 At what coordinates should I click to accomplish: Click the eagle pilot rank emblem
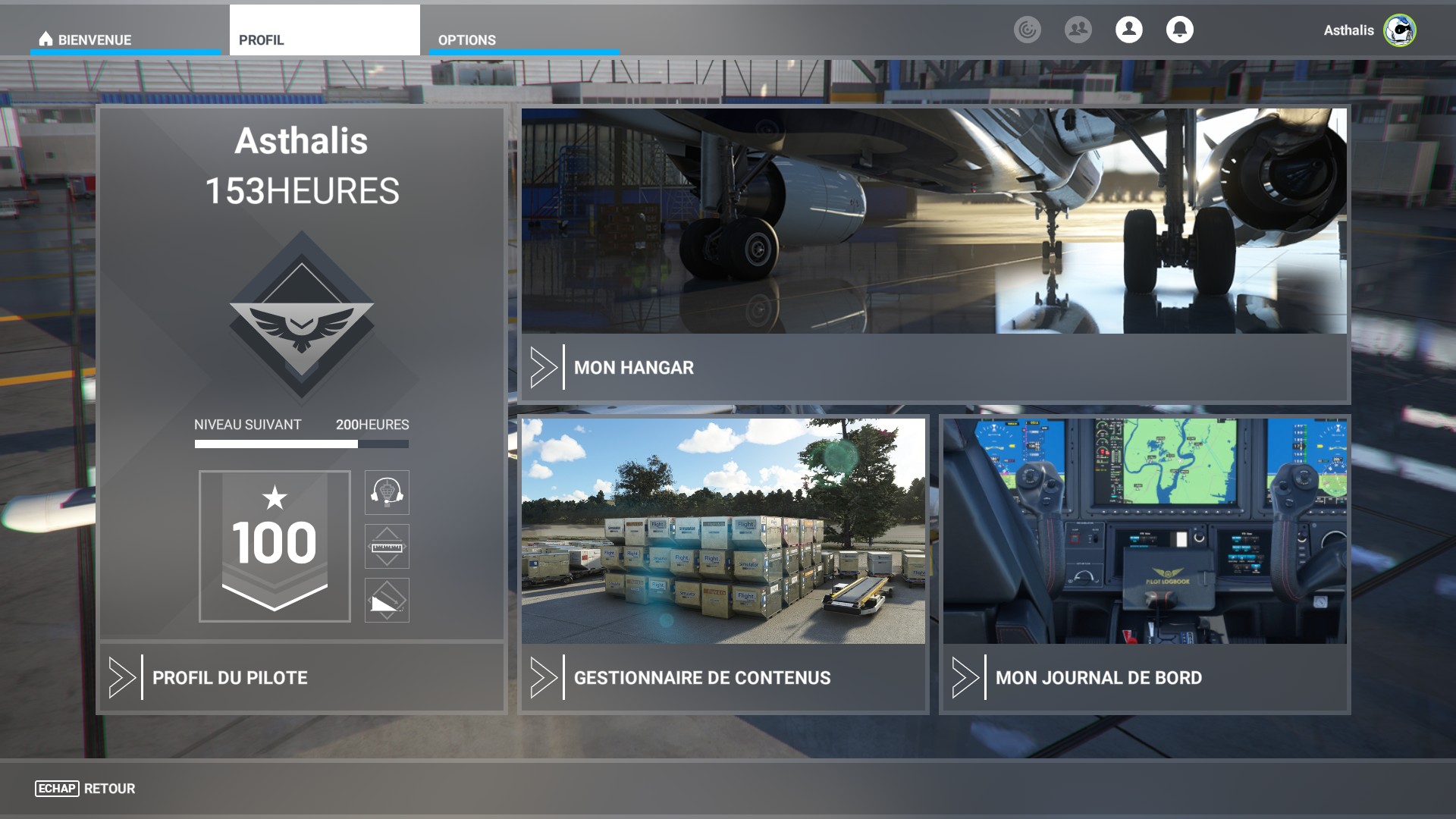pos(302,318)
